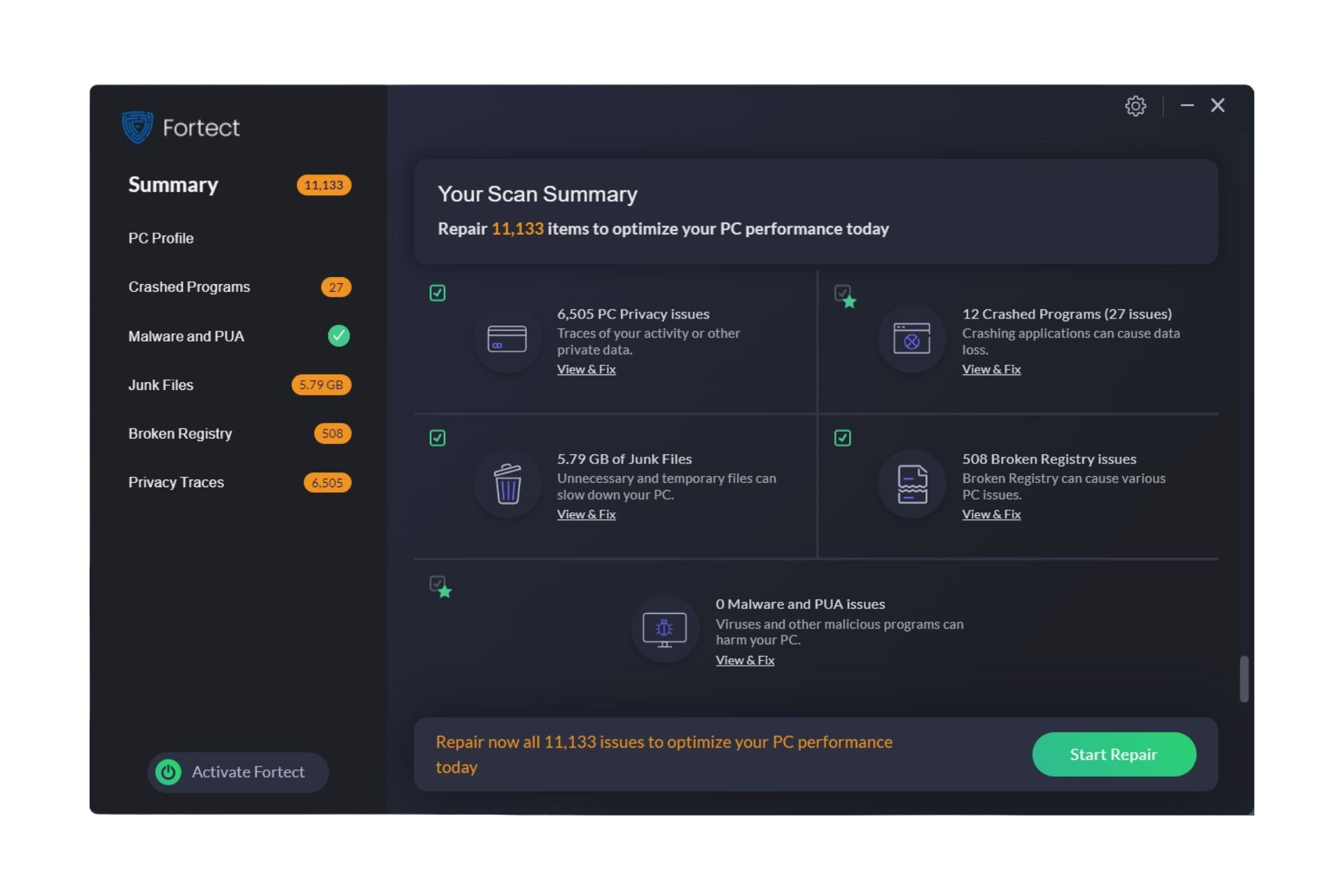
Task: Click the Activate Fortect power button icon
Action: [x=167, y=771]
